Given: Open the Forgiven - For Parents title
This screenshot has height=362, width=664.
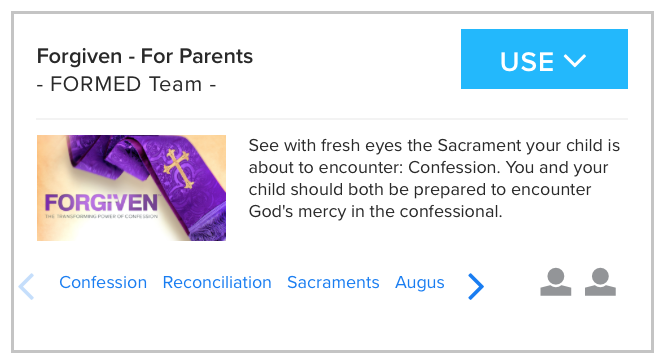Looking at the screenshot, I should point(145,56).
